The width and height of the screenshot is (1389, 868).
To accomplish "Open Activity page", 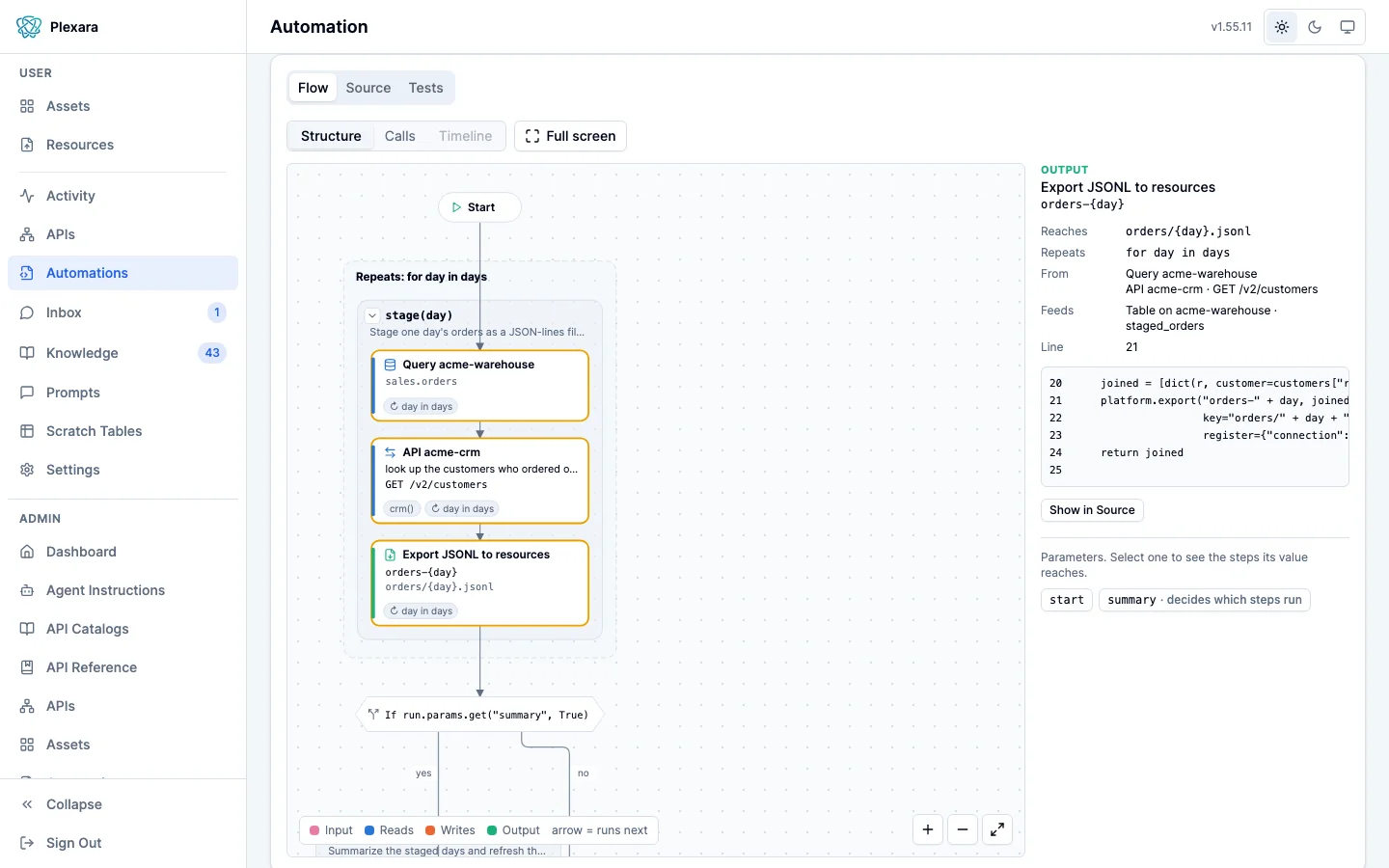I will point(123,196).
